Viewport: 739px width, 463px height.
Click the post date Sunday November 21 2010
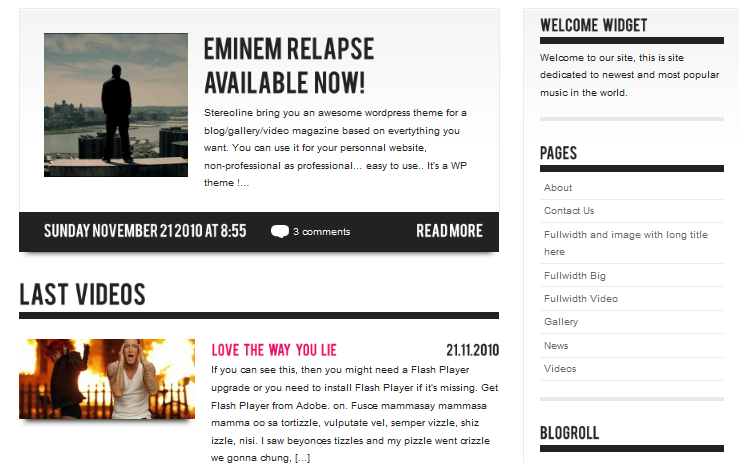coord(145,231)
